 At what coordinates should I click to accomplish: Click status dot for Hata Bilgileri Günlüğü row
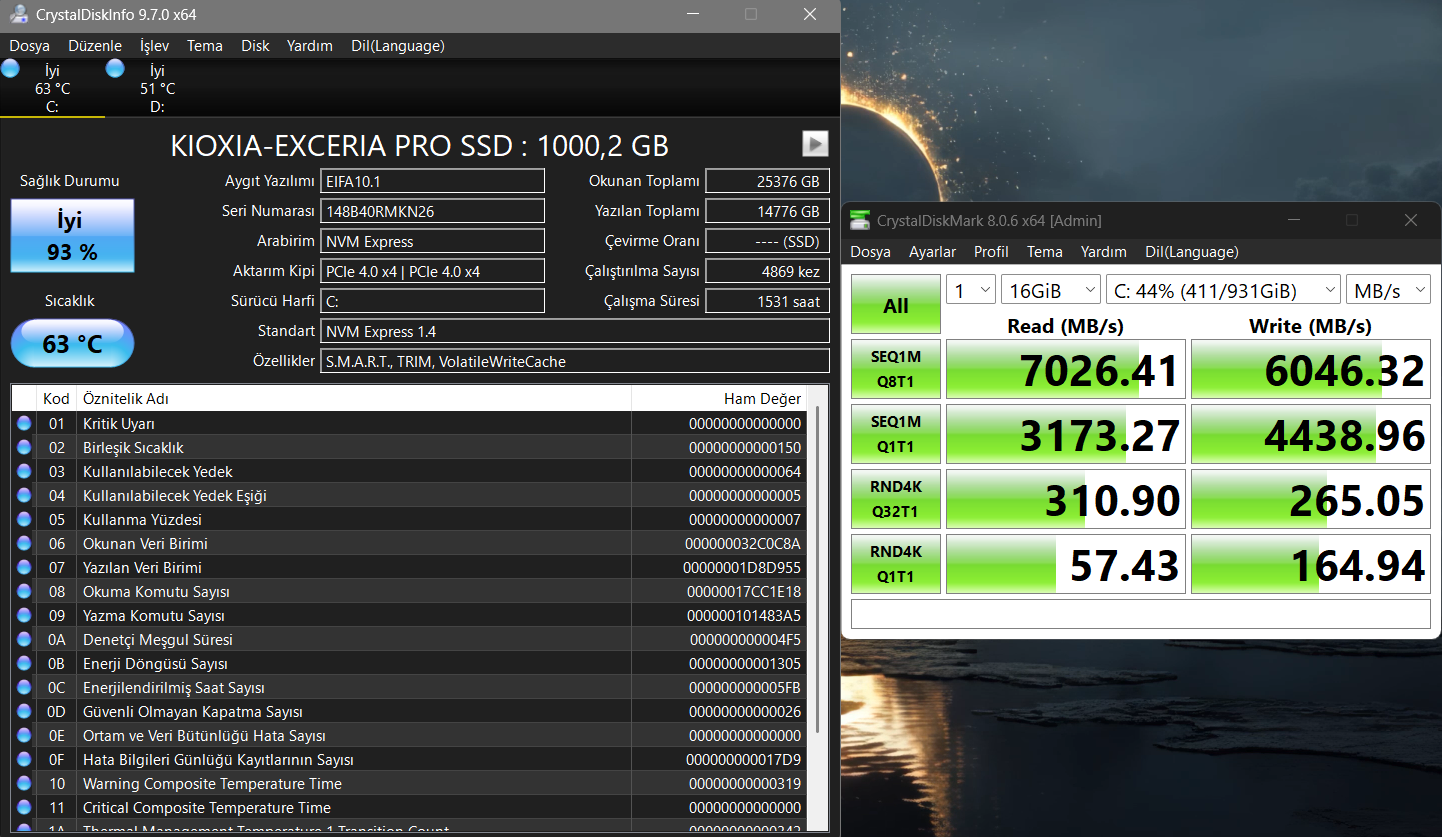click(24, 760)
